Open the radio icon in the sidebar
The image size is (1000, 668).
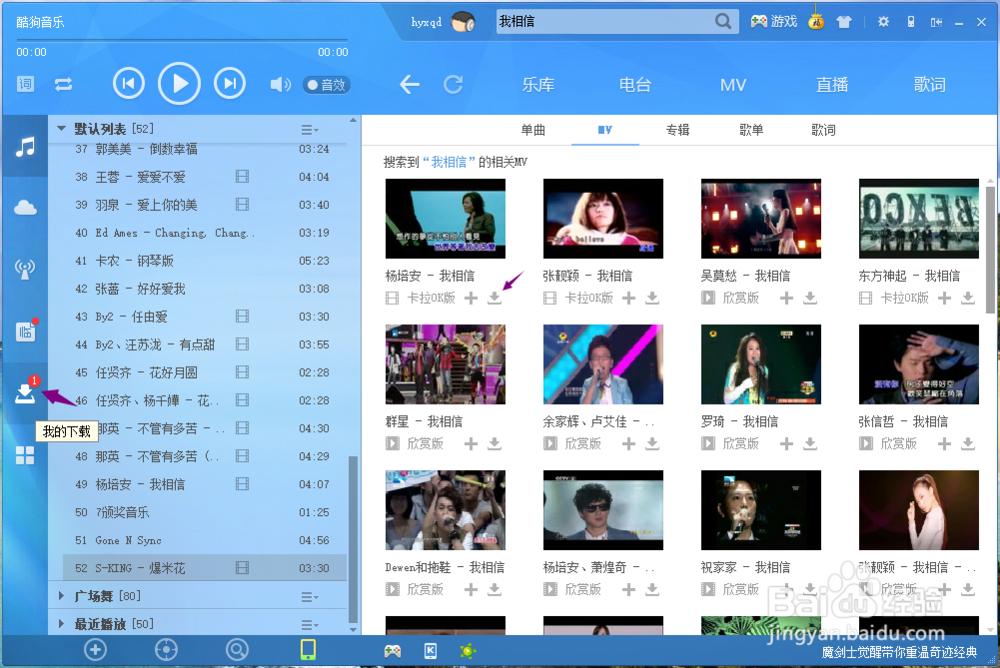(24, 268)
